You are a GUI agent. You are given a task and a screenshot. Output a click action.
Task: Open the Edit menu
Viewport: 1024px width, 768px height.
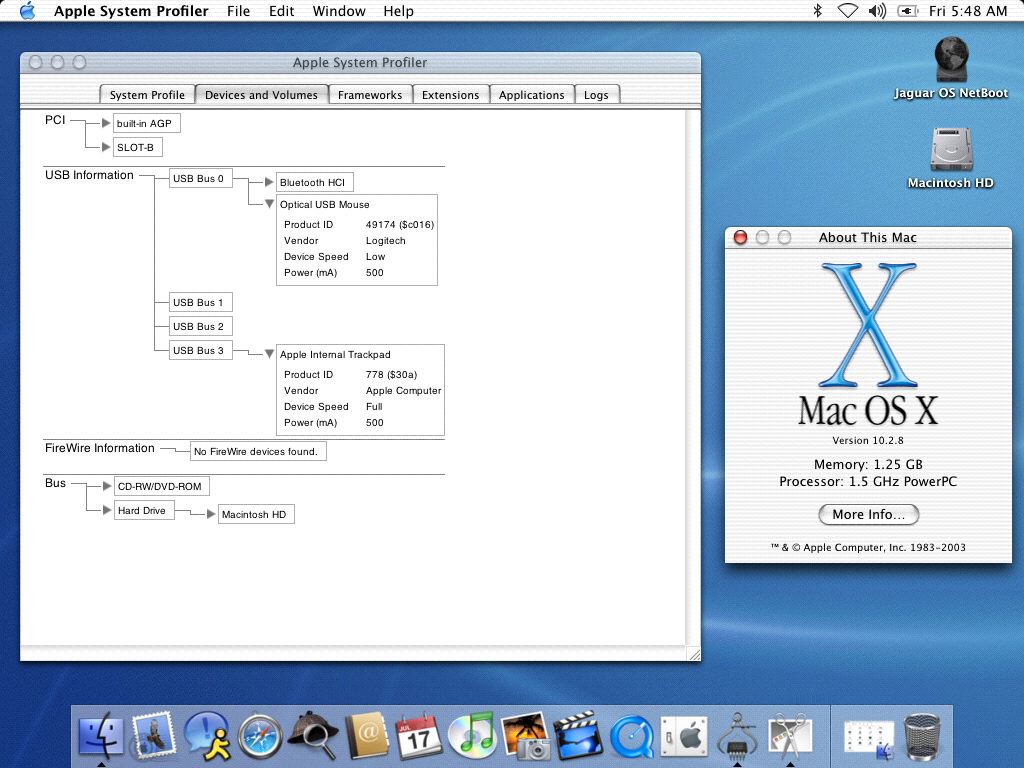(x=281, y=11)
